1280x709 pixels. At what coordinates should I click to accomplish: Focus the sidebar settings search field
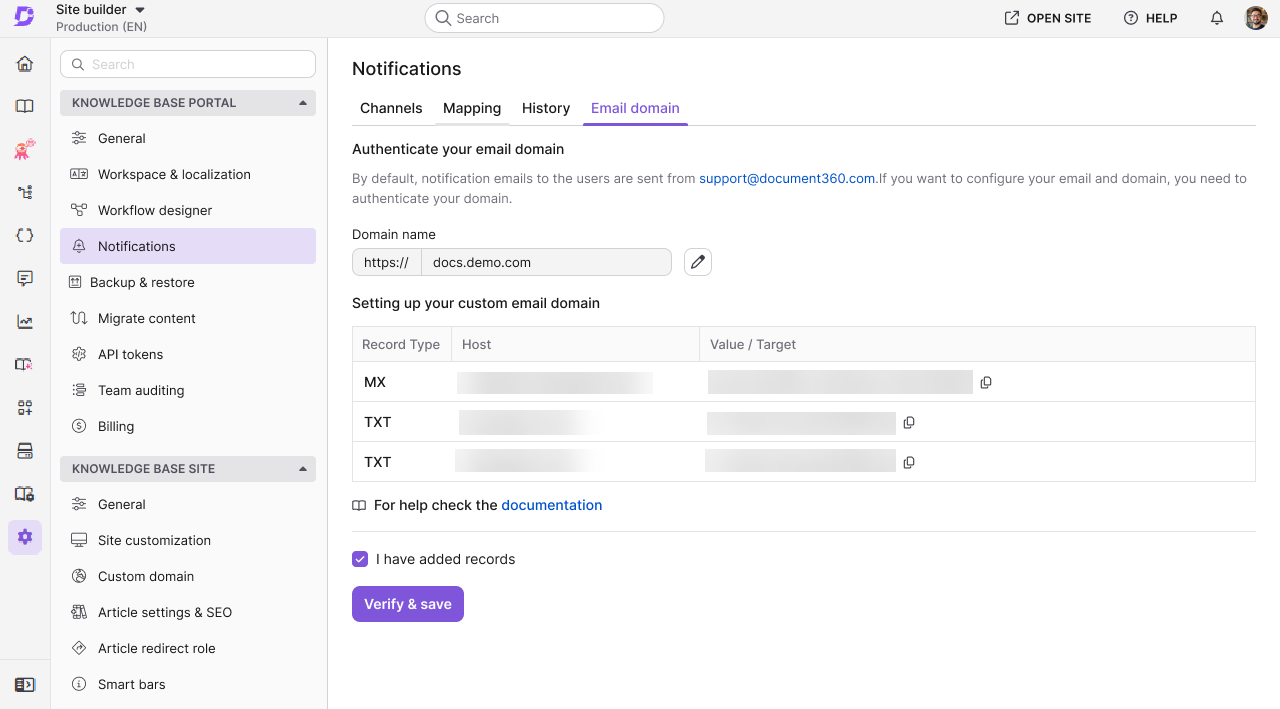(188, 64)
